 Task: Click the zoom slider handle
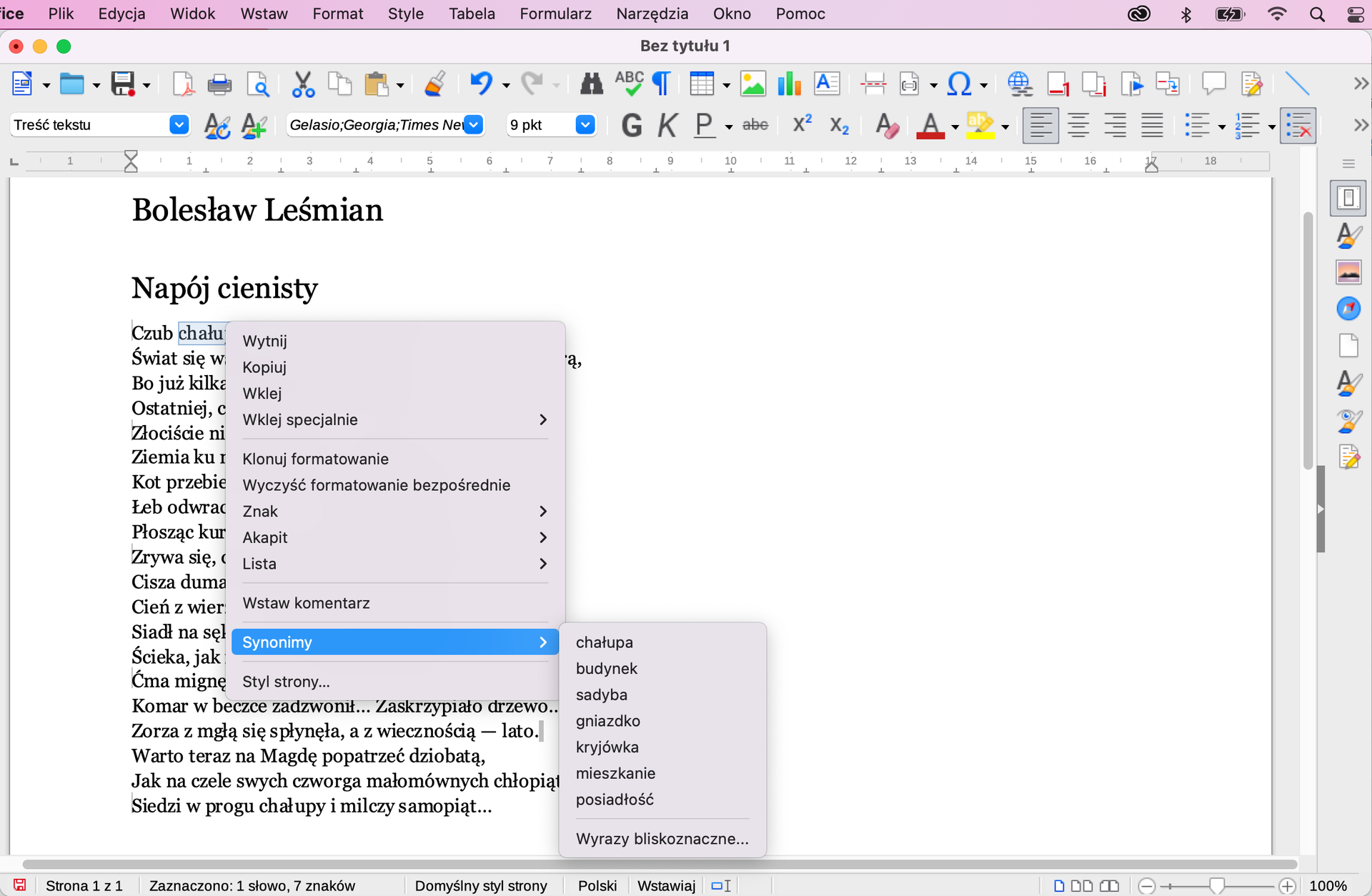(x=1216, y=886)
